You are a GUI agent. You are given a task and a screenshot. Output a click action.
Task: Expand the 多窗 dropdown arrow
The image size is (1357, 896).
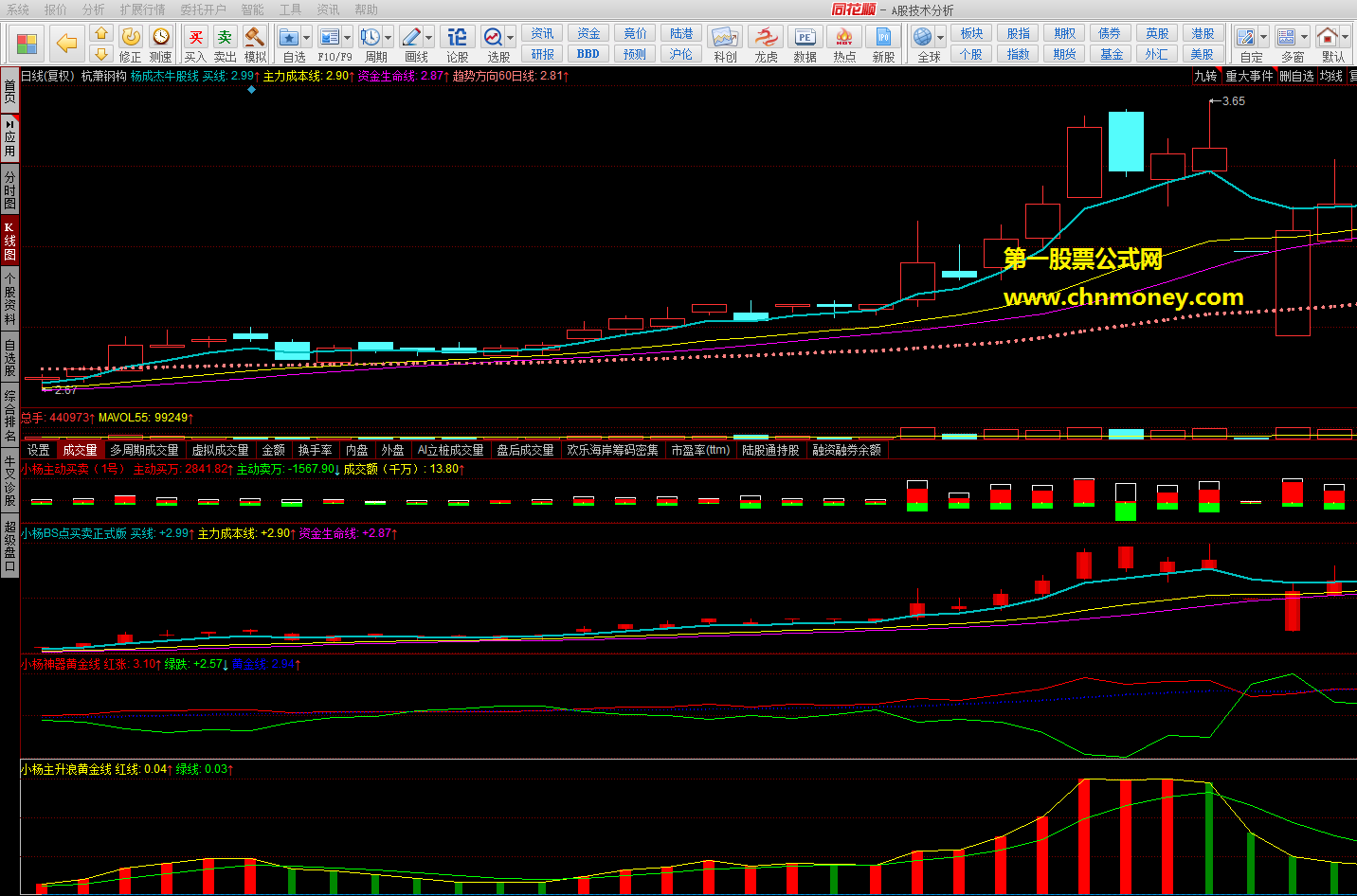pyautogui.click(x=1304, y=37)
